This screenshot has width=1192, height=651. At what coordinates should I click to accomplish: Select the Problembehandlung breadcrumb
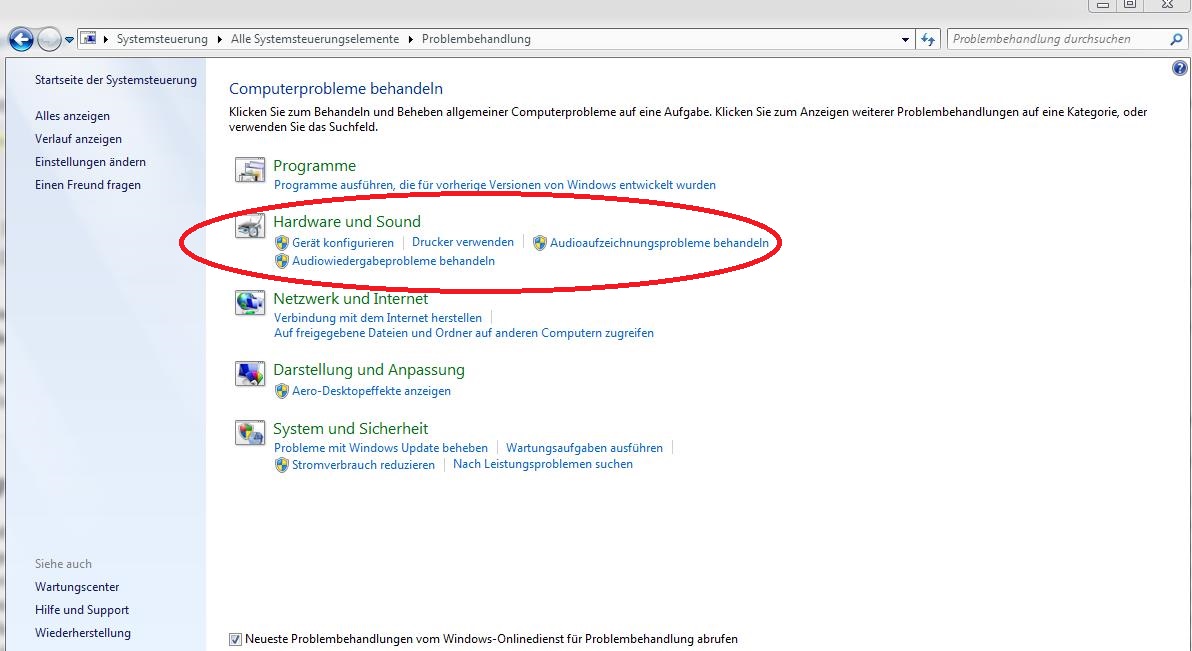click(476, 39)
